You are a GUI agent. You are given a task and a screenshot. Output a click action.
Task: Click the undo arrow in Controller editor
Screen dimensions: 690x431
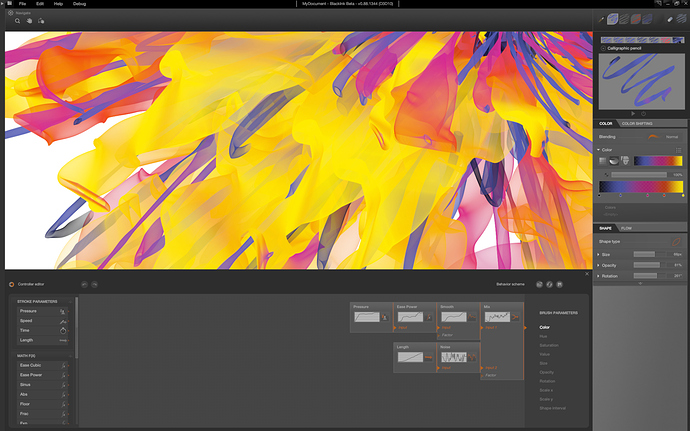click(x=84, y=284)
